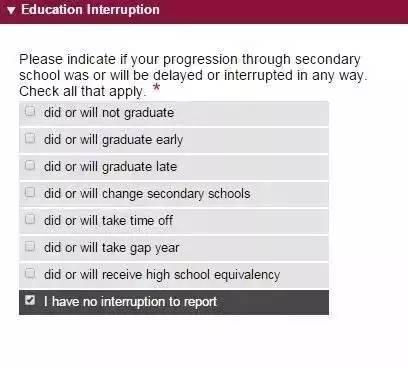408x368 pixels.
Task: Check the 'did or will not graduate' checkbox
Action: [30, 111]
